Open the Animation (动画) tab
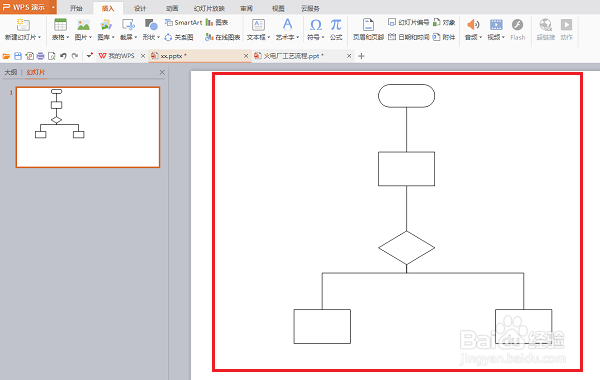The image size is (600, 380). point(172,8)
